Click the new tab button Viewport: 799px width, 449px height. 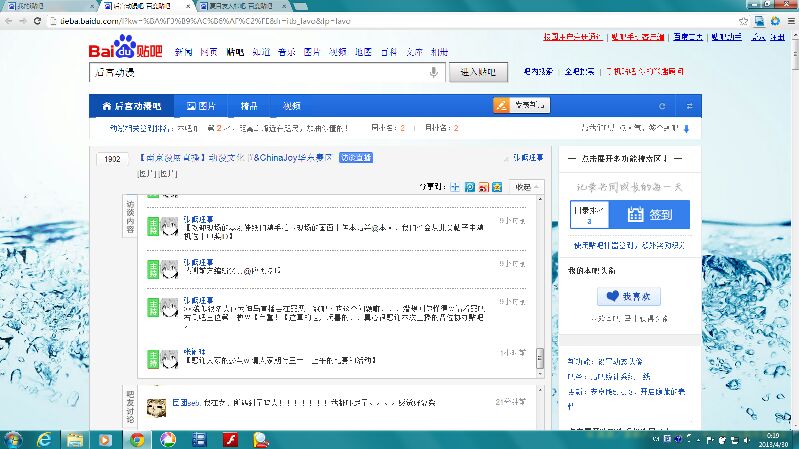click(301, 6)
